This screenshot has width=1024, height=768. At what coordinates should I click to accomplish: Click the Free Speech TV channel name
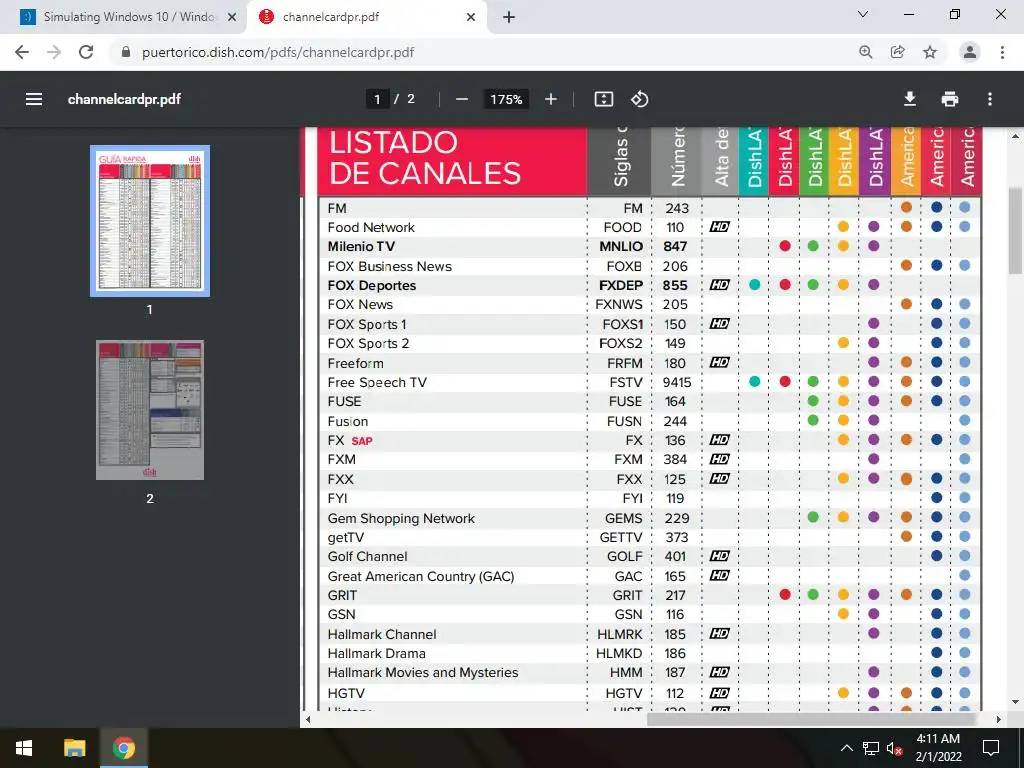tap(377, 382)
